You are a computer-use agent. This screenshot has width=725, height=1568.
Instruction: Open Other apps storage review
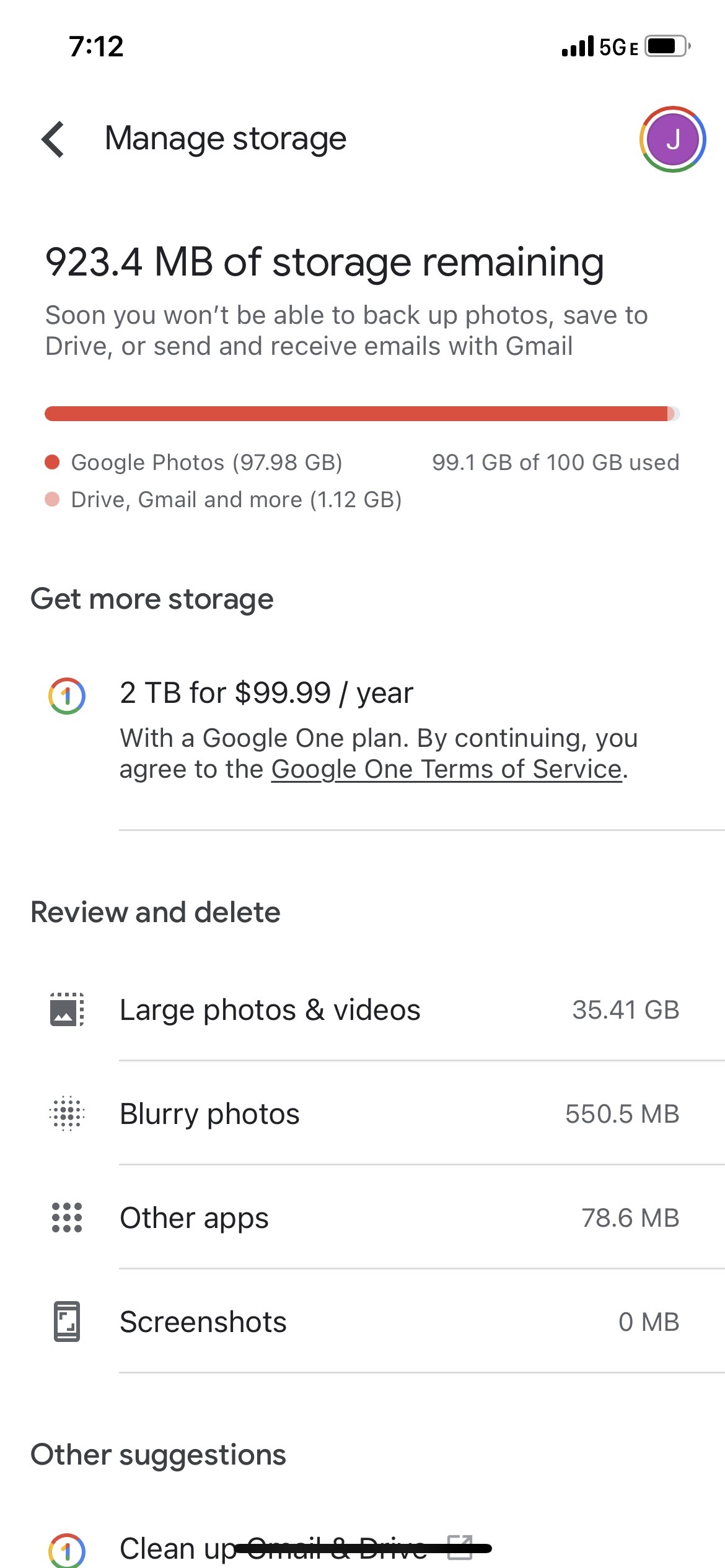194,1218
